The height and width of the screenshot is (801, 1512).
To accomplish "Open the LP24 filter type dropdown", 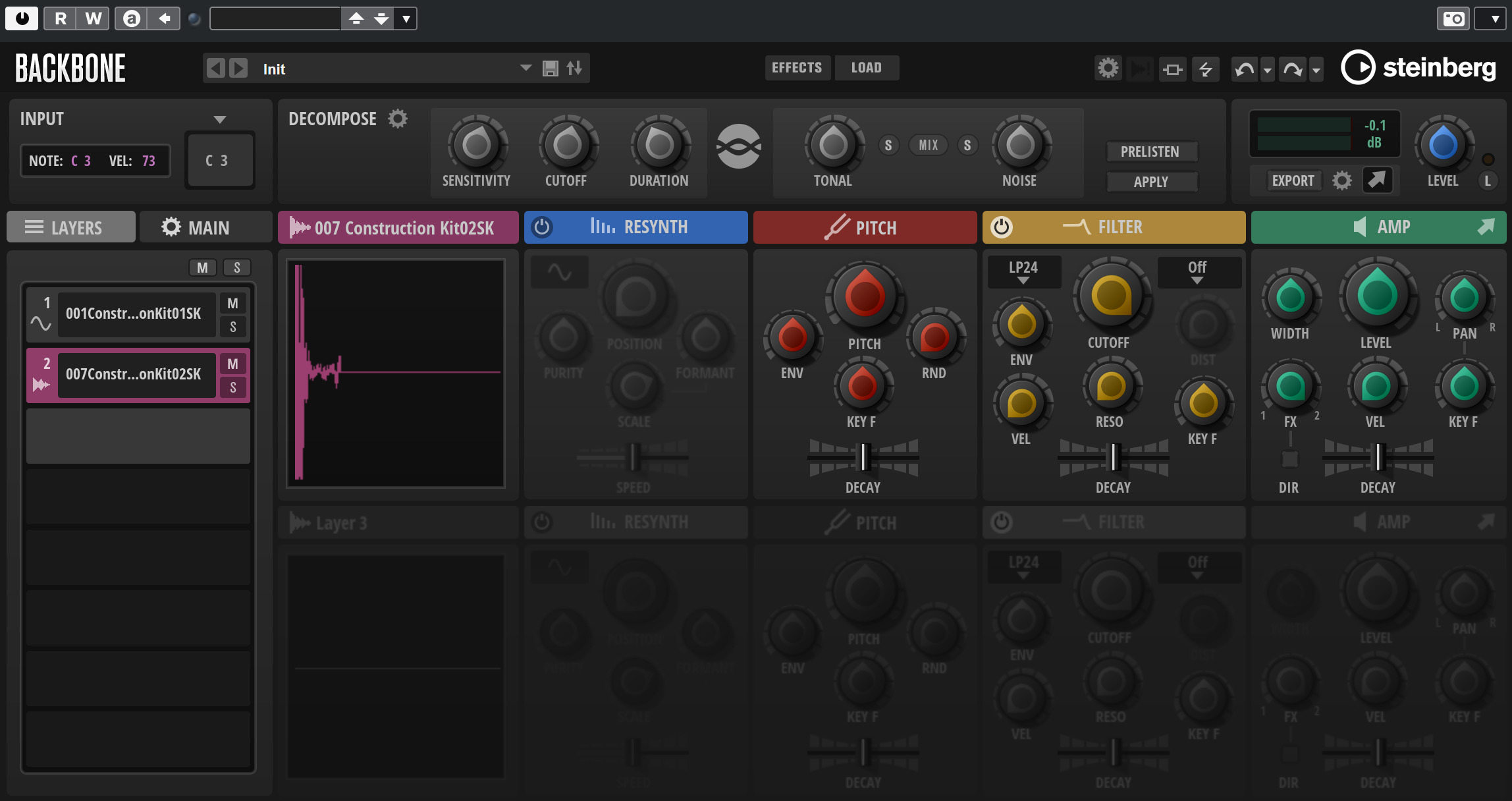I will pyautogui.click(x=1024, y=271).
